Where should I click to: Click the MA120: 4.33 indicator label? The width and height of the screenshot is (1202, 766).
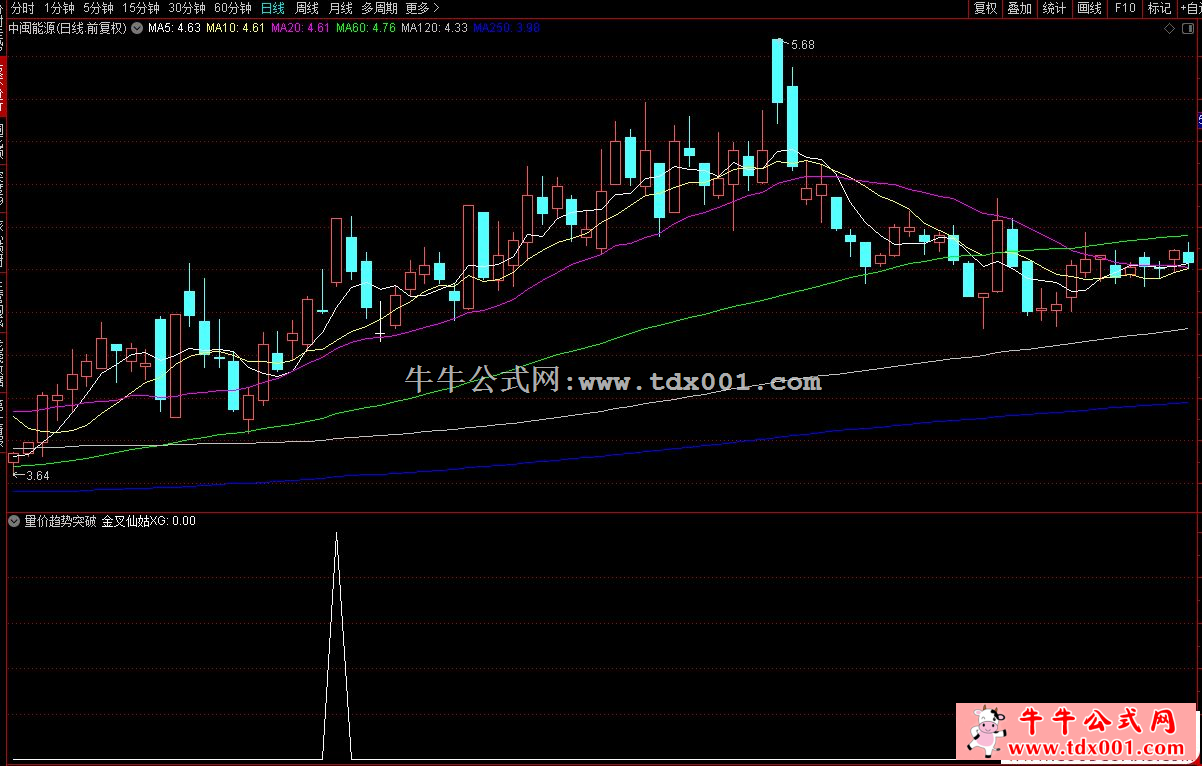pos(435,28)
